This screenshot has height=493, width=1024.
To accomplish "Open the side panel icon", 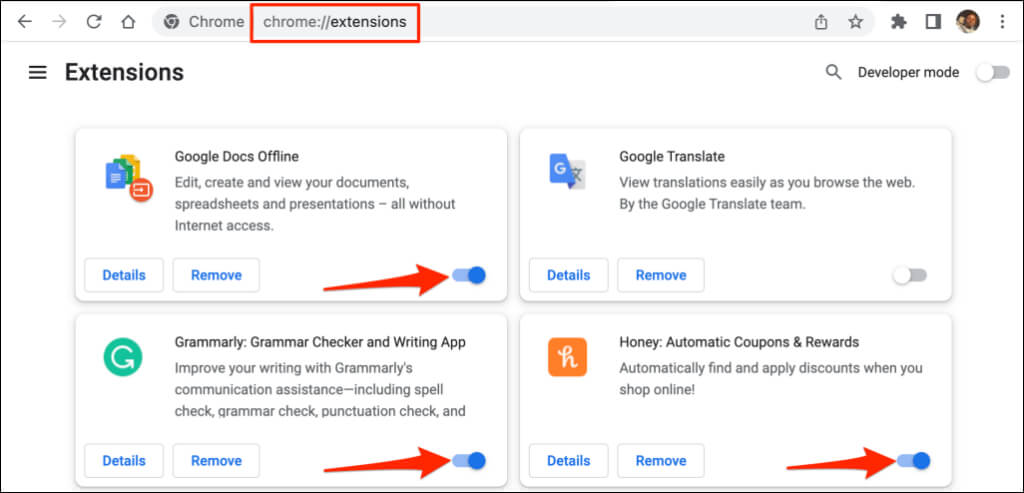I will (x=933, y=21).
